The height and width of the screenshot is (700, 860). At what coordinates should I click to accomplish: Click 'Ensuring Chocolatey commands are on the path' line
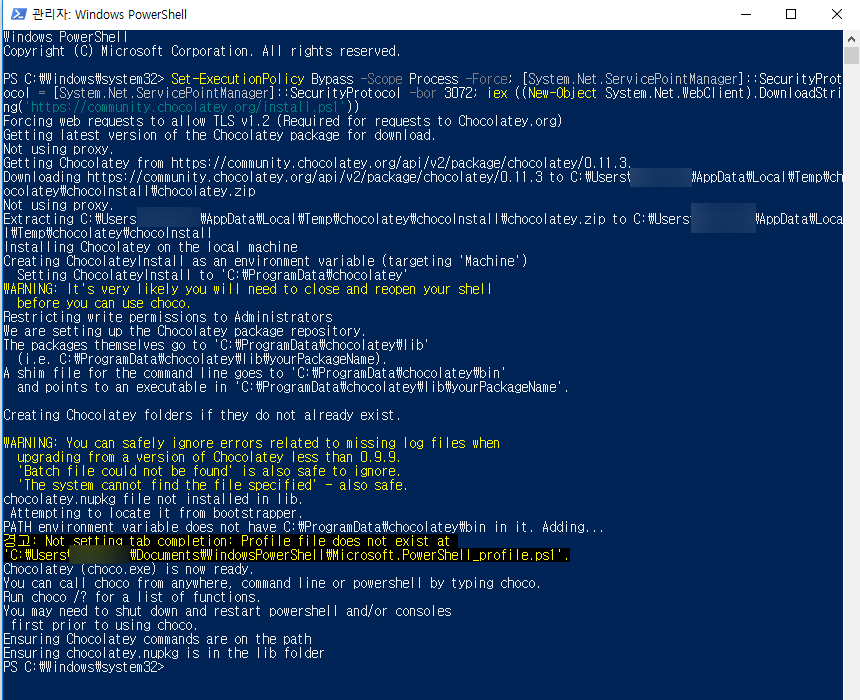[157, 639]
